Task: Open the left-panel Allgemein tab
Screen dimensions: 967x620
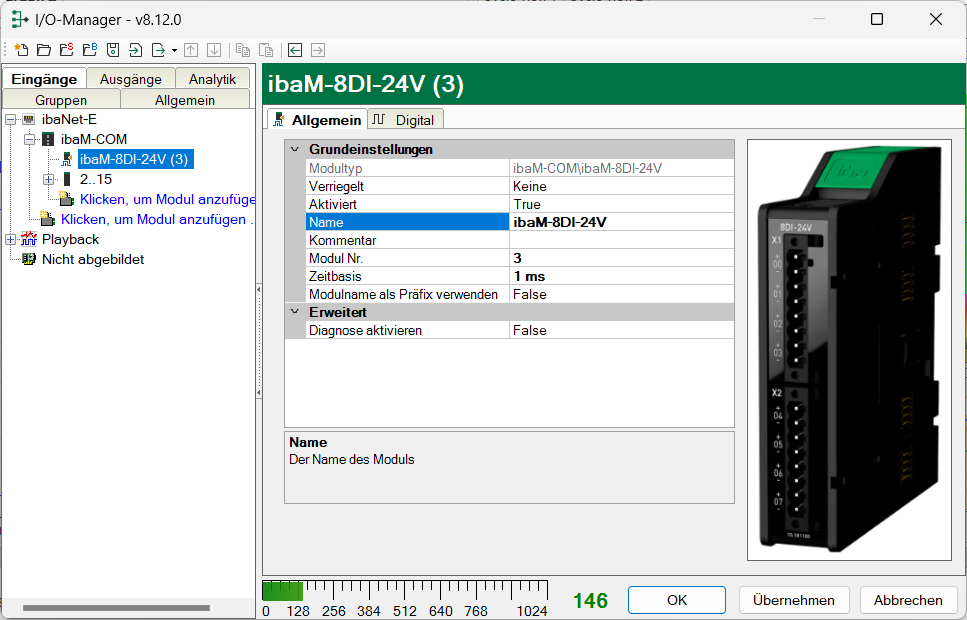Action: 184,100
